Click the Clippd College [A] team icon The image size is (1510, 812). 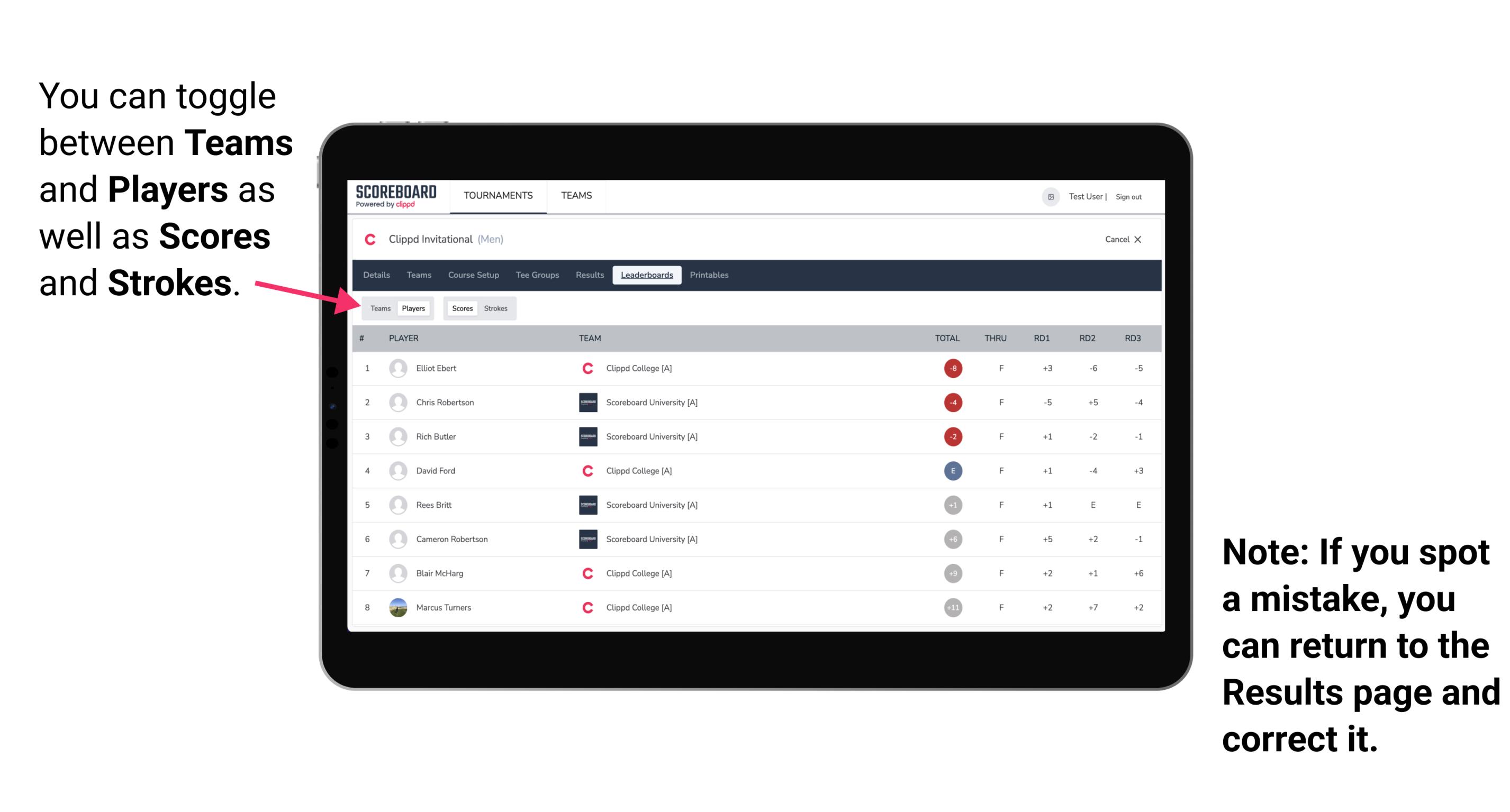click(585, 368)
